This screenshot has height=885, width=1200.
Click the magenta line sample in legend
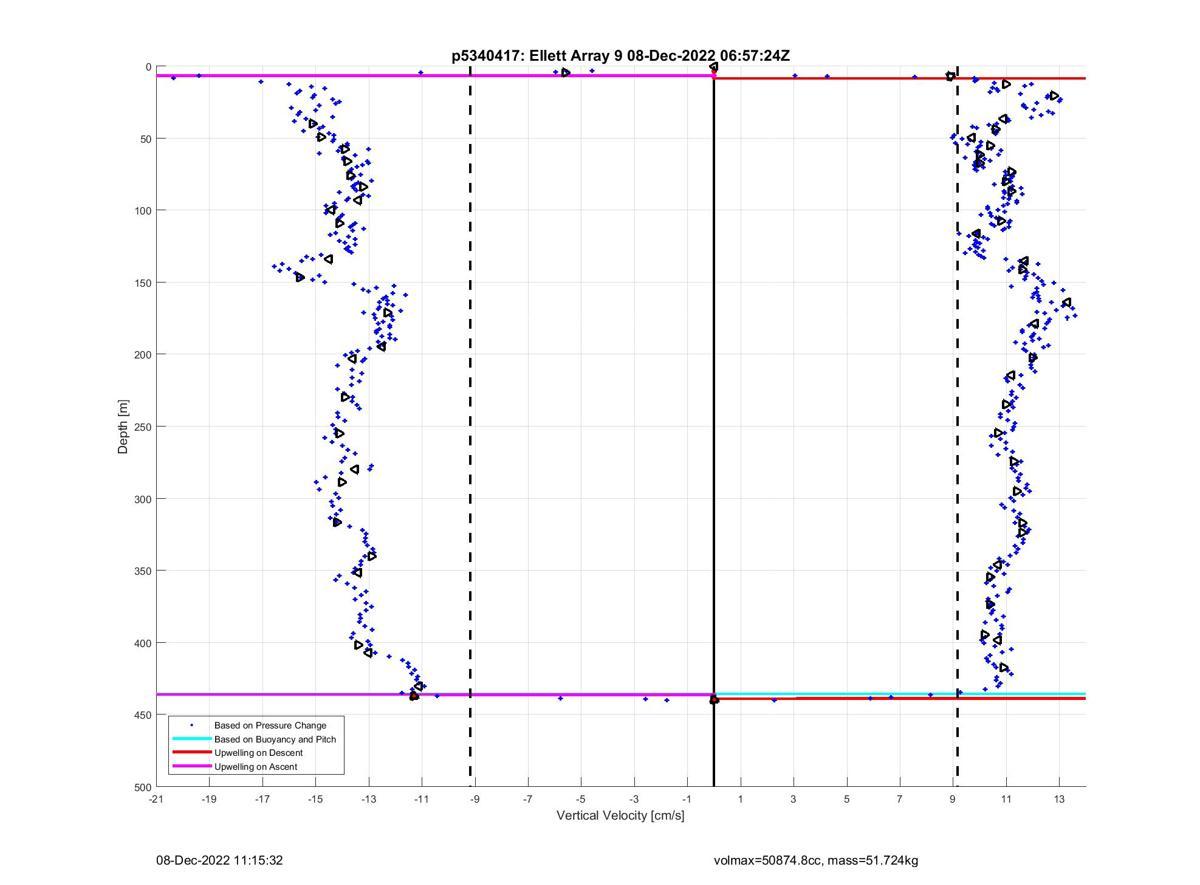(192, 767)
